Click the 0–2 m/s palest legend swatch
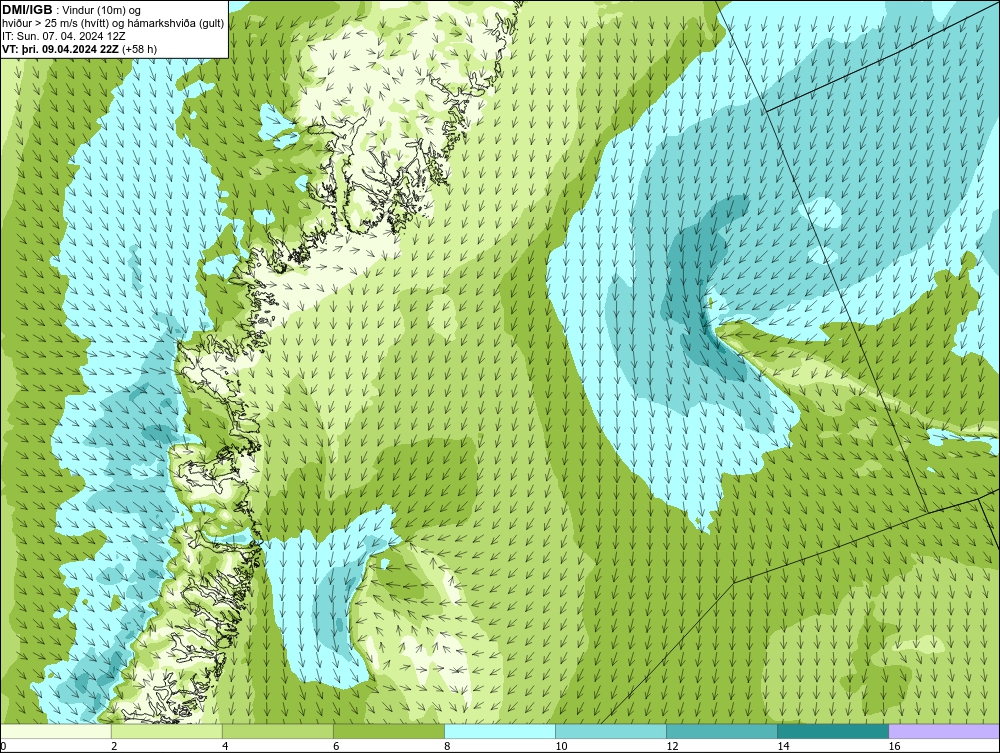This screenshot has width=1000, height=753. point(56,731)
